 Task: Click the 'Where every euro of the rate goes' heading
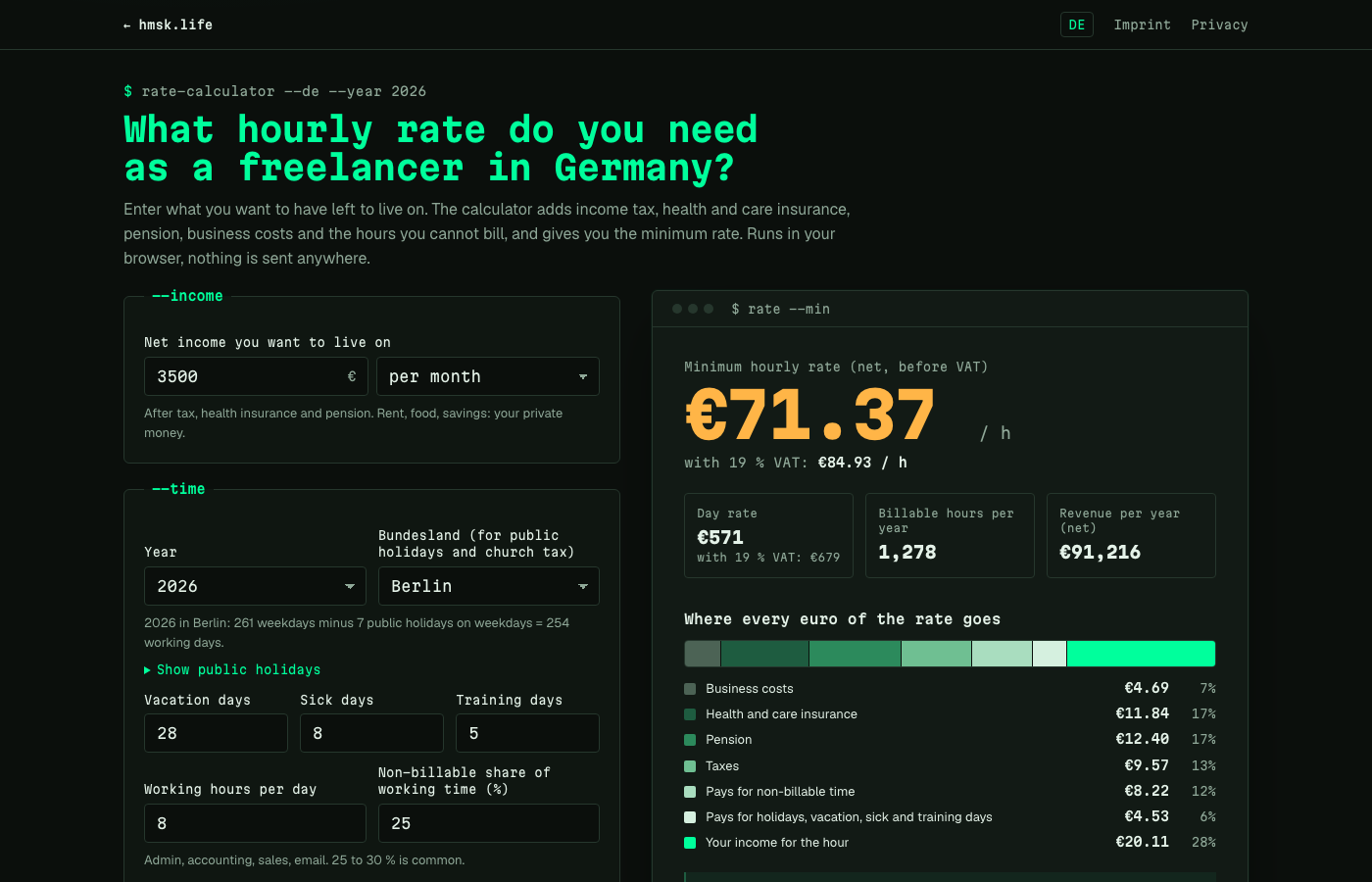pos(843,619)
